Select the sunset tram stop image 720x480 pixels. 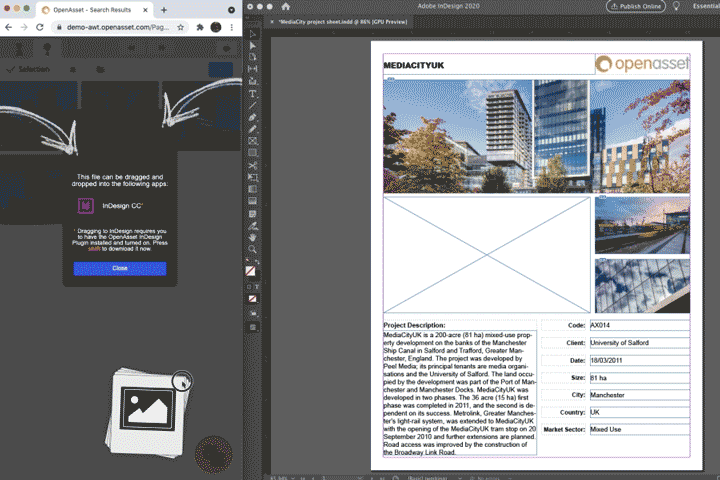[x=642, y=225]
